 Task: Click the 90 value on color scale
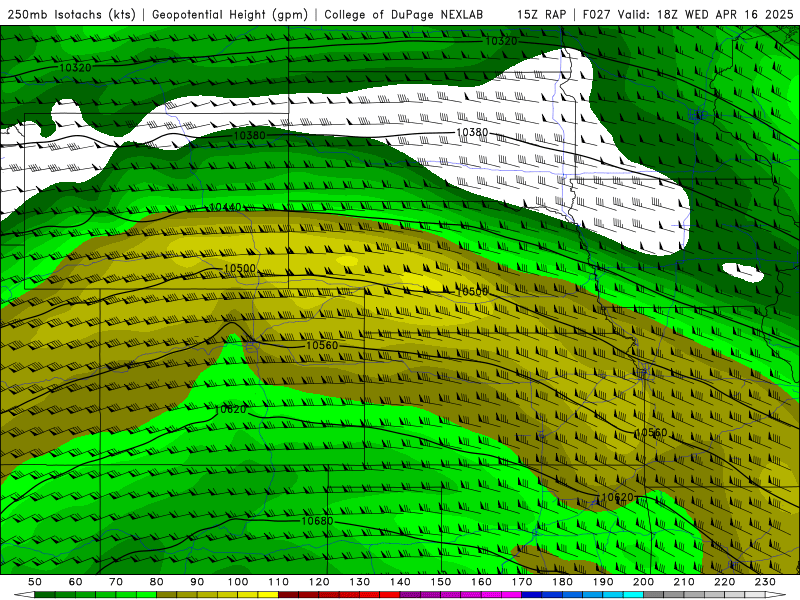[197, 582]
